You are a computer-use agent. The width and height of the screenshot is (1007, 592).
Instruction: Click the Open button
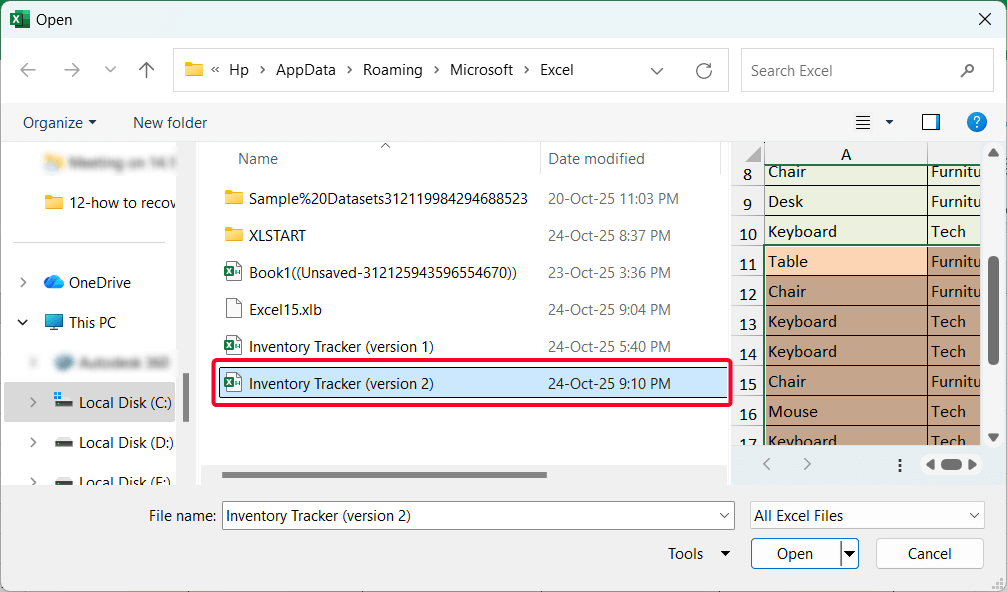click(793, 553)
